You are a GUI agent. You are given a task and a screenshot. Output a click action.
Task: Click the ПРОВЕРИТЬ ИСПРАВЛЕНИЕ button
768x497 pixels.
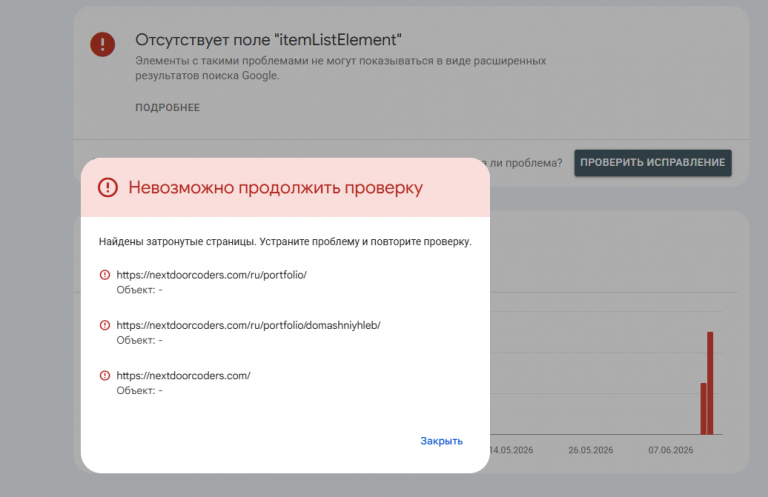(x=653, y=163)
